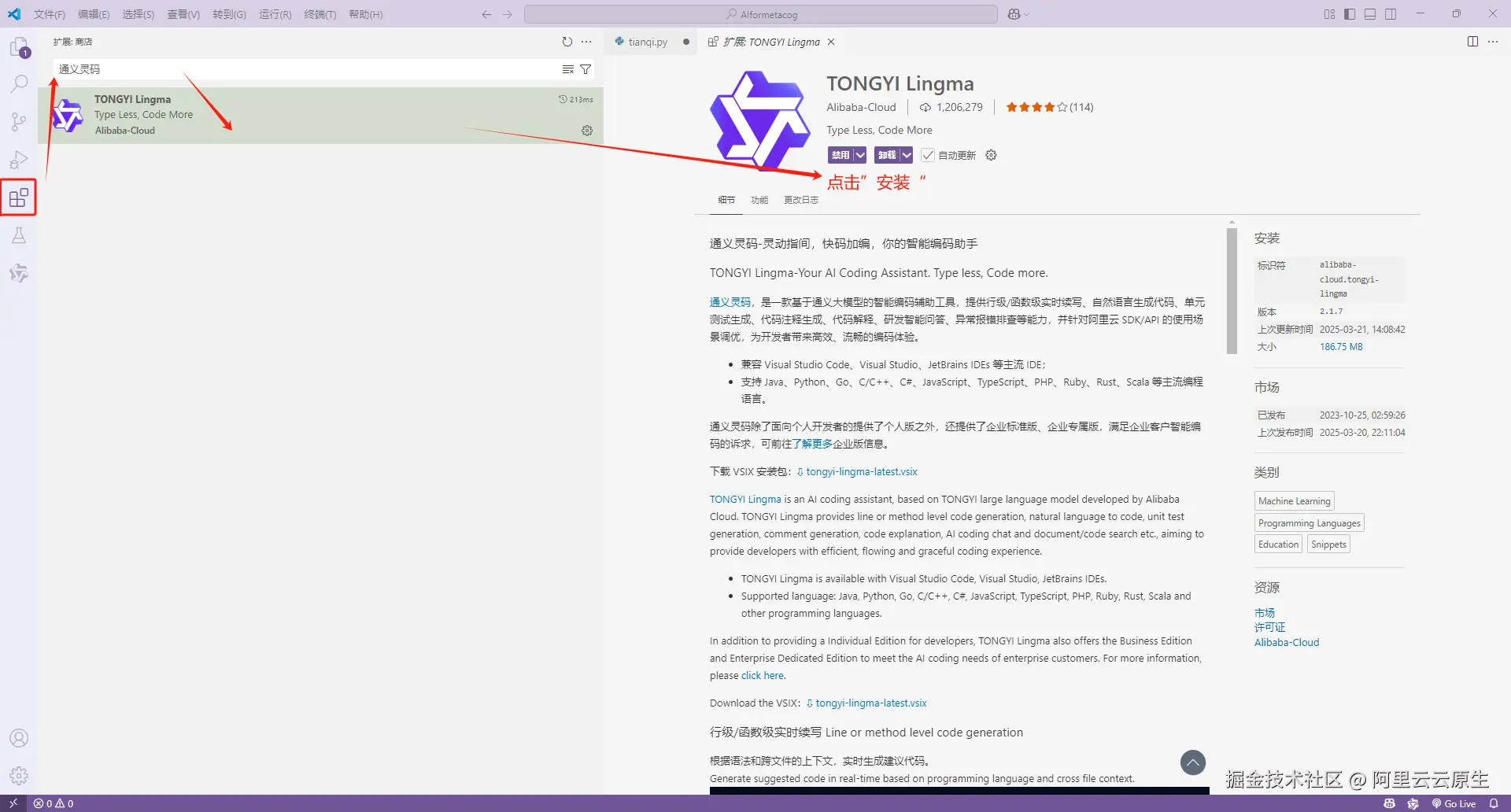
Task: Toggle the secondary side bar
Action: point(1391,14)
